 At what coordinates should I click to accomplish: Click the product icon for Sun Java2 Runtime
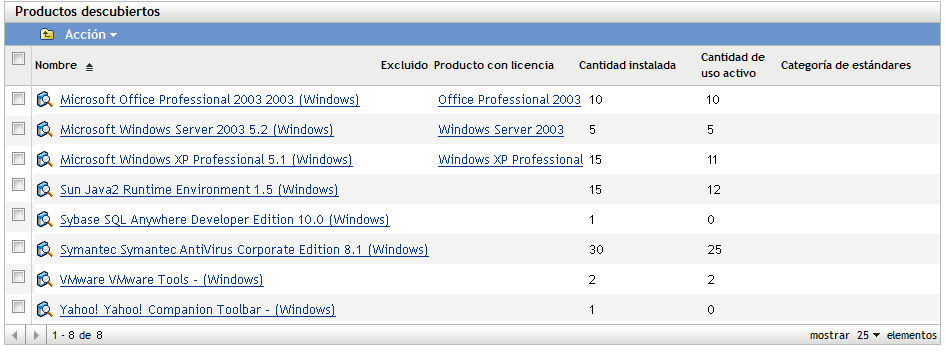click(45, 190)
